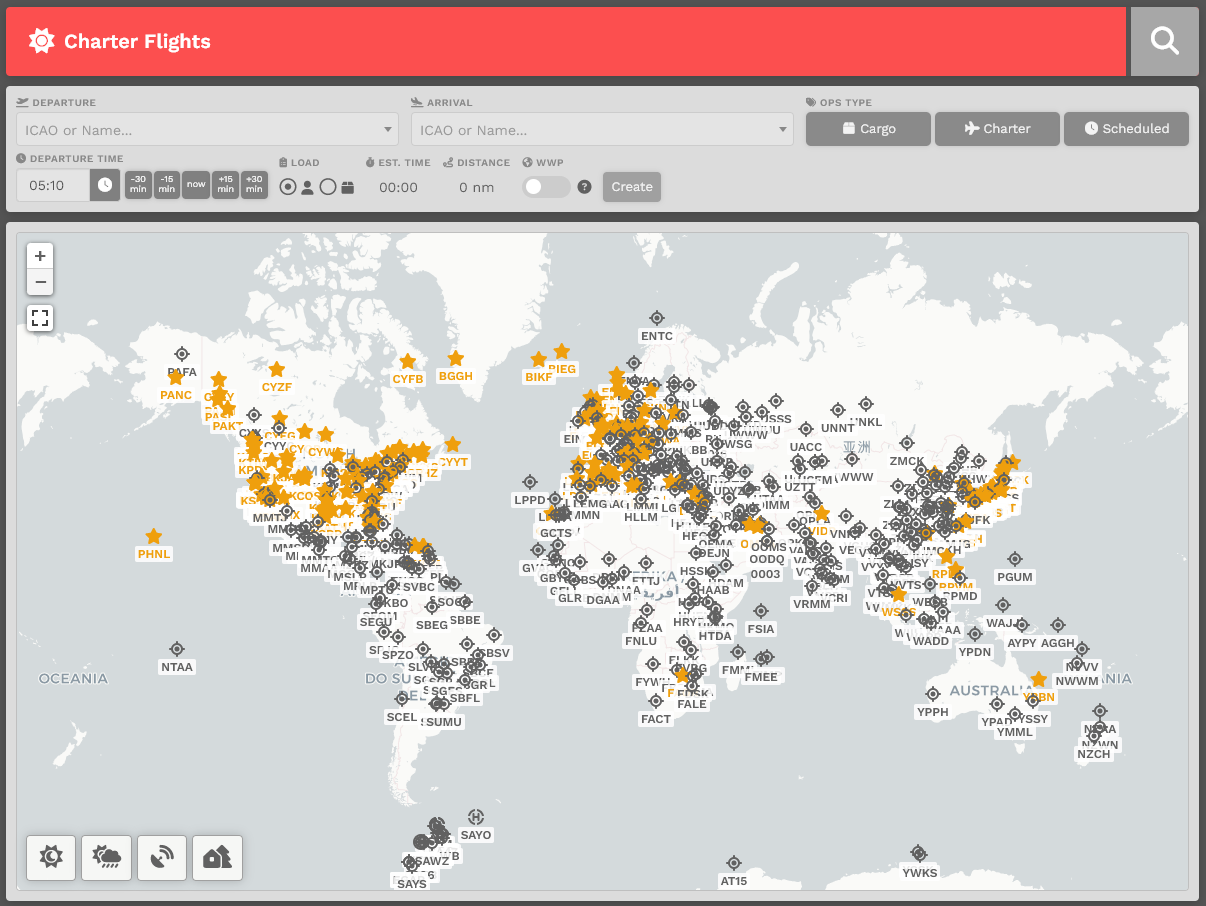Select the AT15 airport marker
Screen dimensions: 1206x906
click(734, 864)
